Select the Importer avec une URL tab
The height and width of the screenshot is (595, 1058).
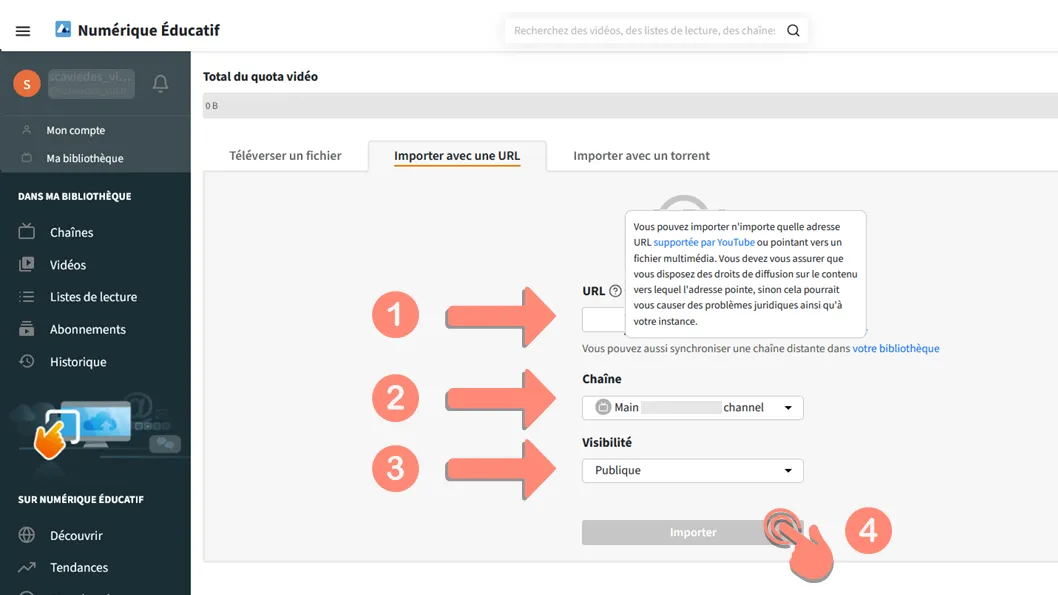tap(457, 156)
